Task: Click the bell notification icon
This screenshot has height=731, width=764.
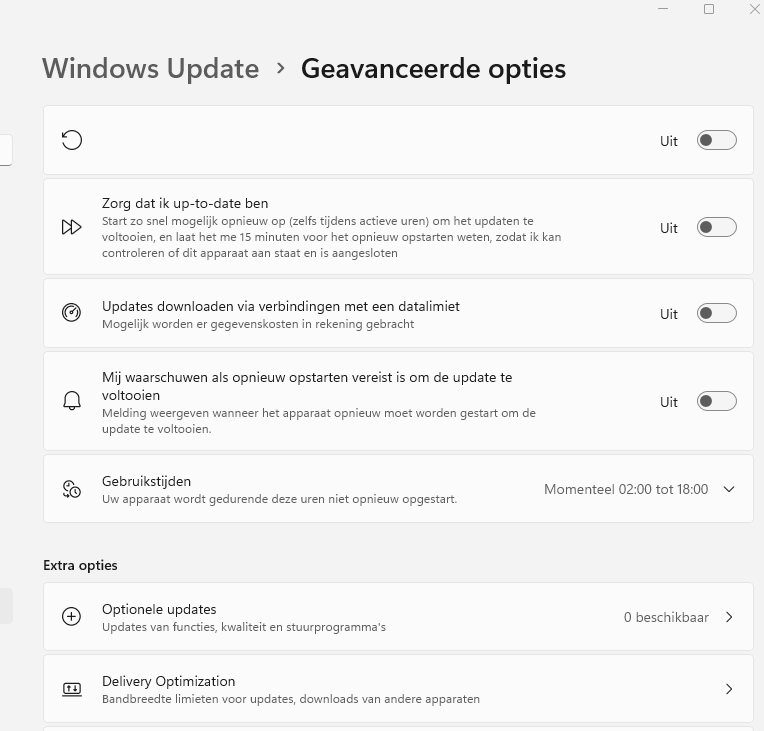Action: 72,401
